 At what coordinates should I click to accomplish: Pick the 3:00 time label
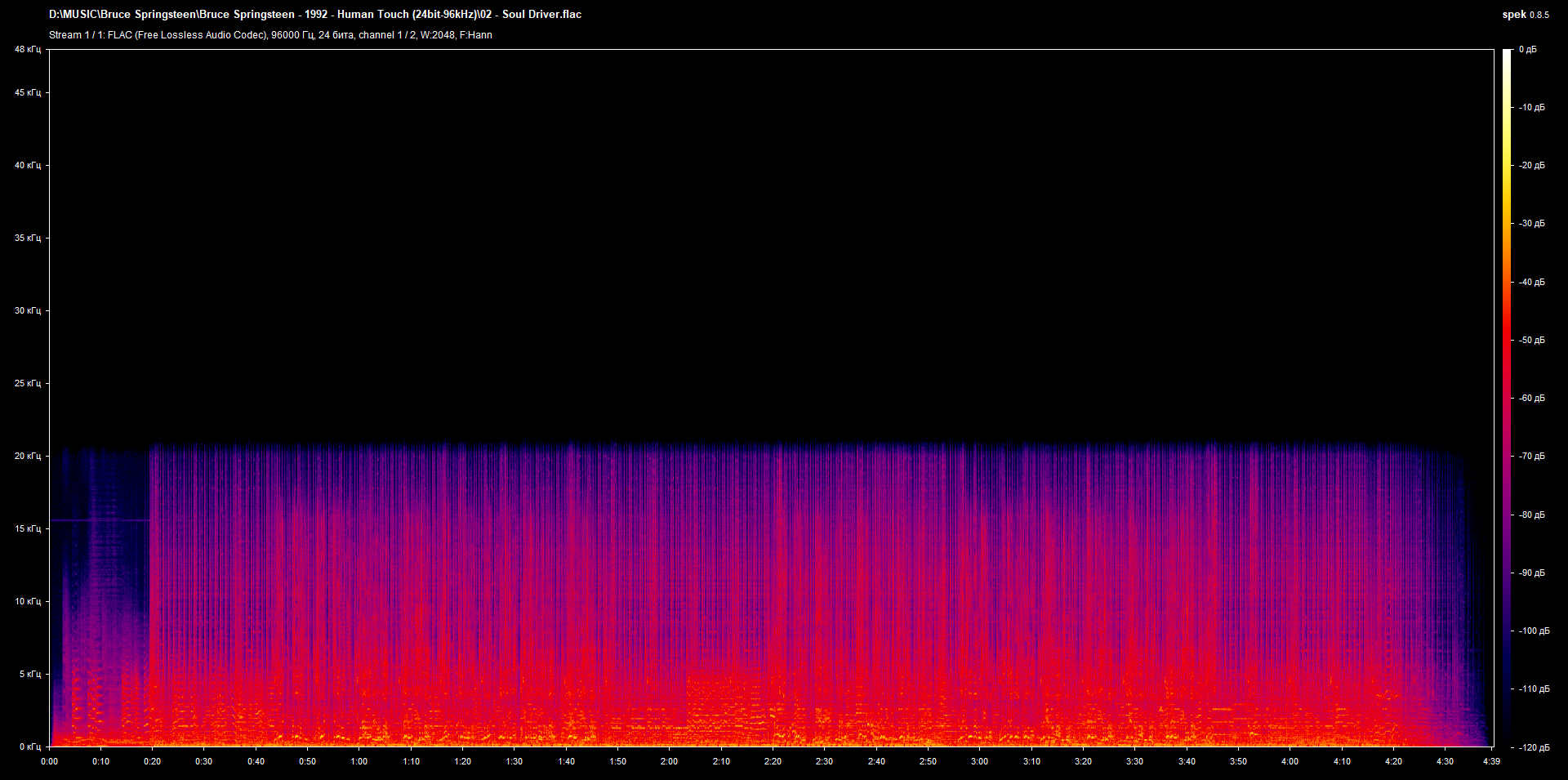click(979, 762)
